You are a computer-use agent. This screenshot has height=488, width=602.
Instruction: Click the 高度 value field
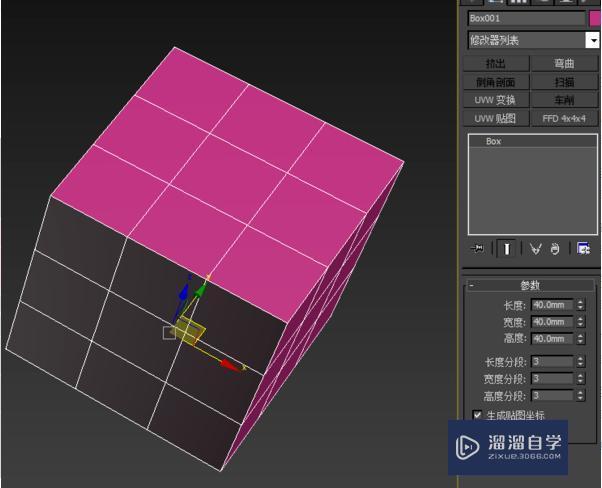click(x=552, y=339)
